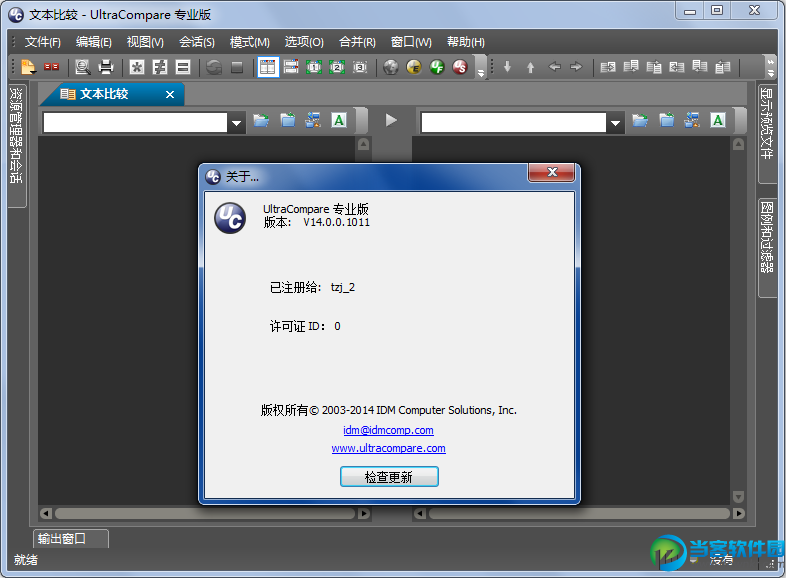Toggle show only matching lines (=) button
The height and width of the screenshot is (578, 786).
pos(183,67)
